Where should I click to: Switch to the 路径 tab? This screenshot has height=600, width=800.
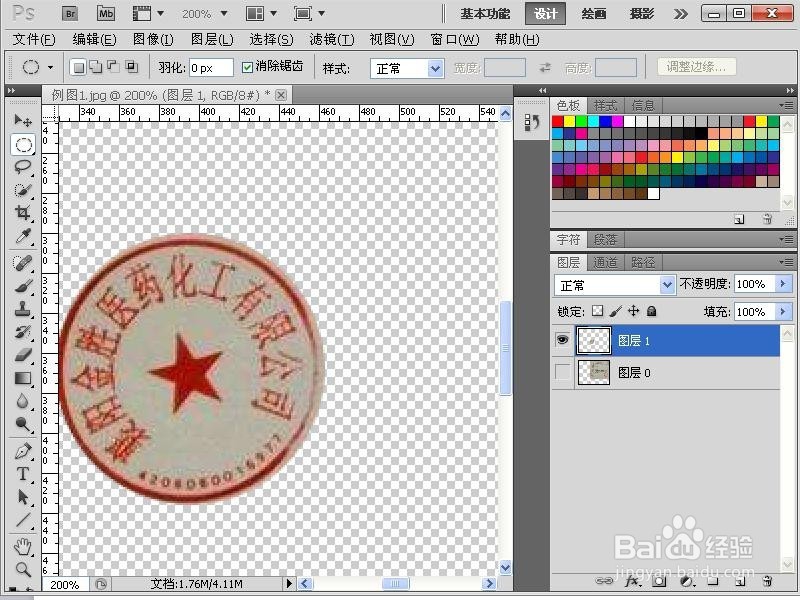643,263
